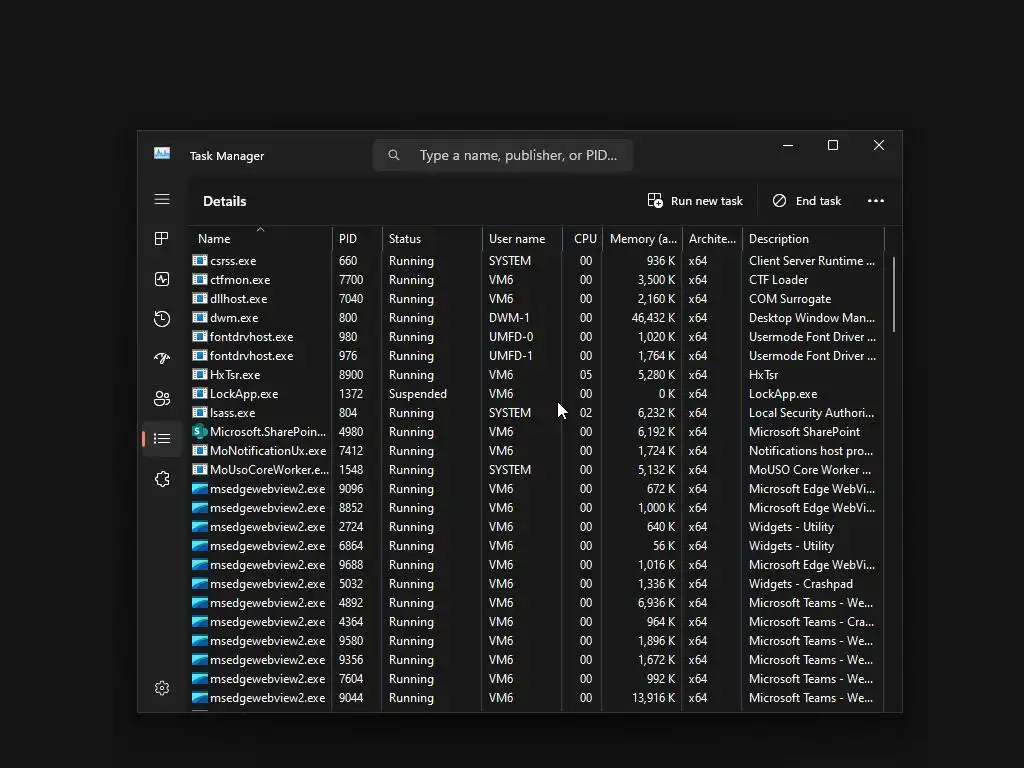The width and height of the screenshot is (1024, 768).
Task: Click the ctfmon.exe process icon
Action: coord(200,280)
